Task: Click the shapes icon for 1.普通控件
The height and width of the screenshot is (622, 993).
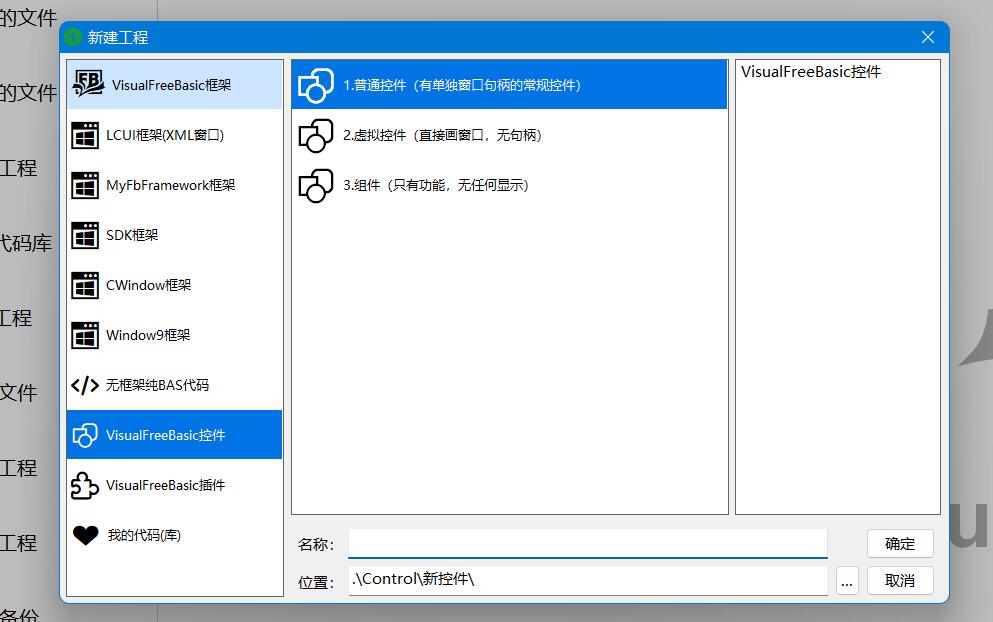Action: tap(316, 85)
